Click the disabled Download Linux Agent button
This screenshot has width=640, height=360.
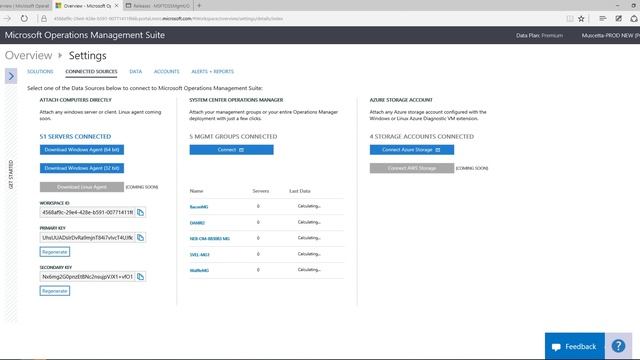(x=82, y=187)
